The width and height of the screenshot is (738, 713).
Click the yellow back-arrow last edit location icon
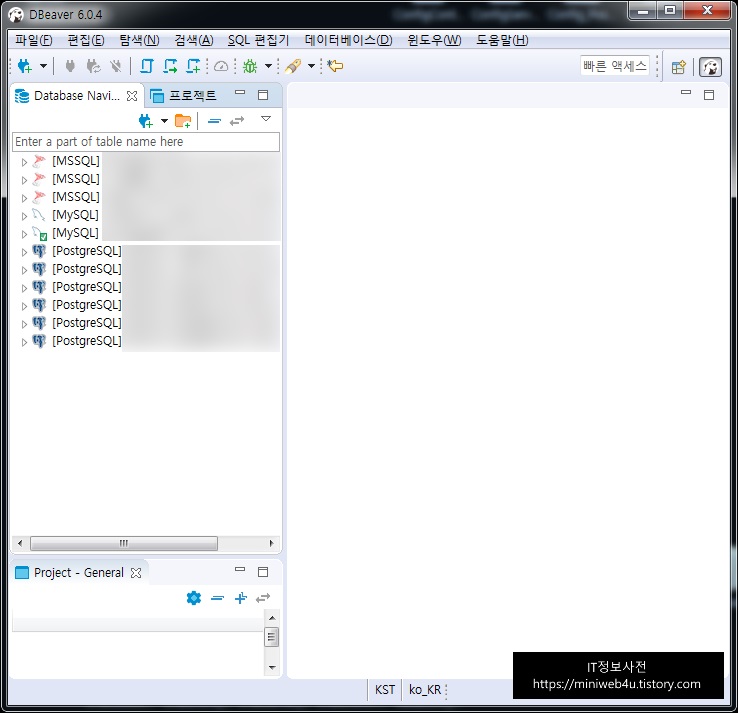(335, 66)
